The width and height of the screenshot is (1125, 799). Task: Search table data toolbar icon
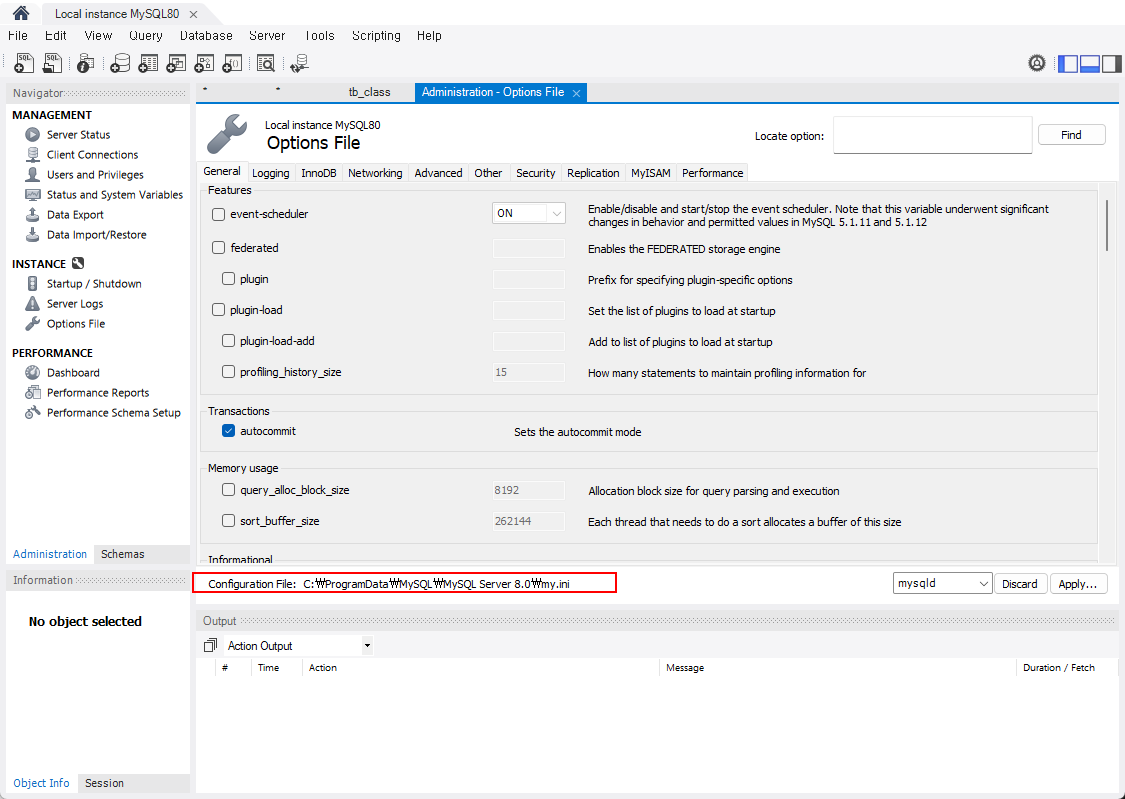pos(265,63)
